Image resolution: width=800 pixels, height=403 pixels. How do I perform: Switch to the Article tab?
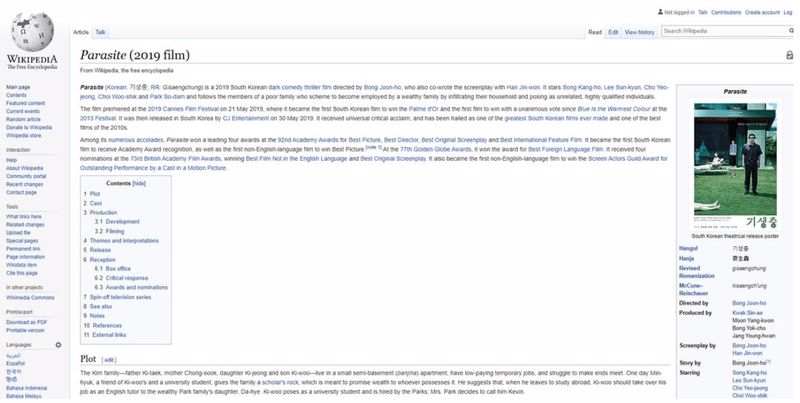point(81,32)
